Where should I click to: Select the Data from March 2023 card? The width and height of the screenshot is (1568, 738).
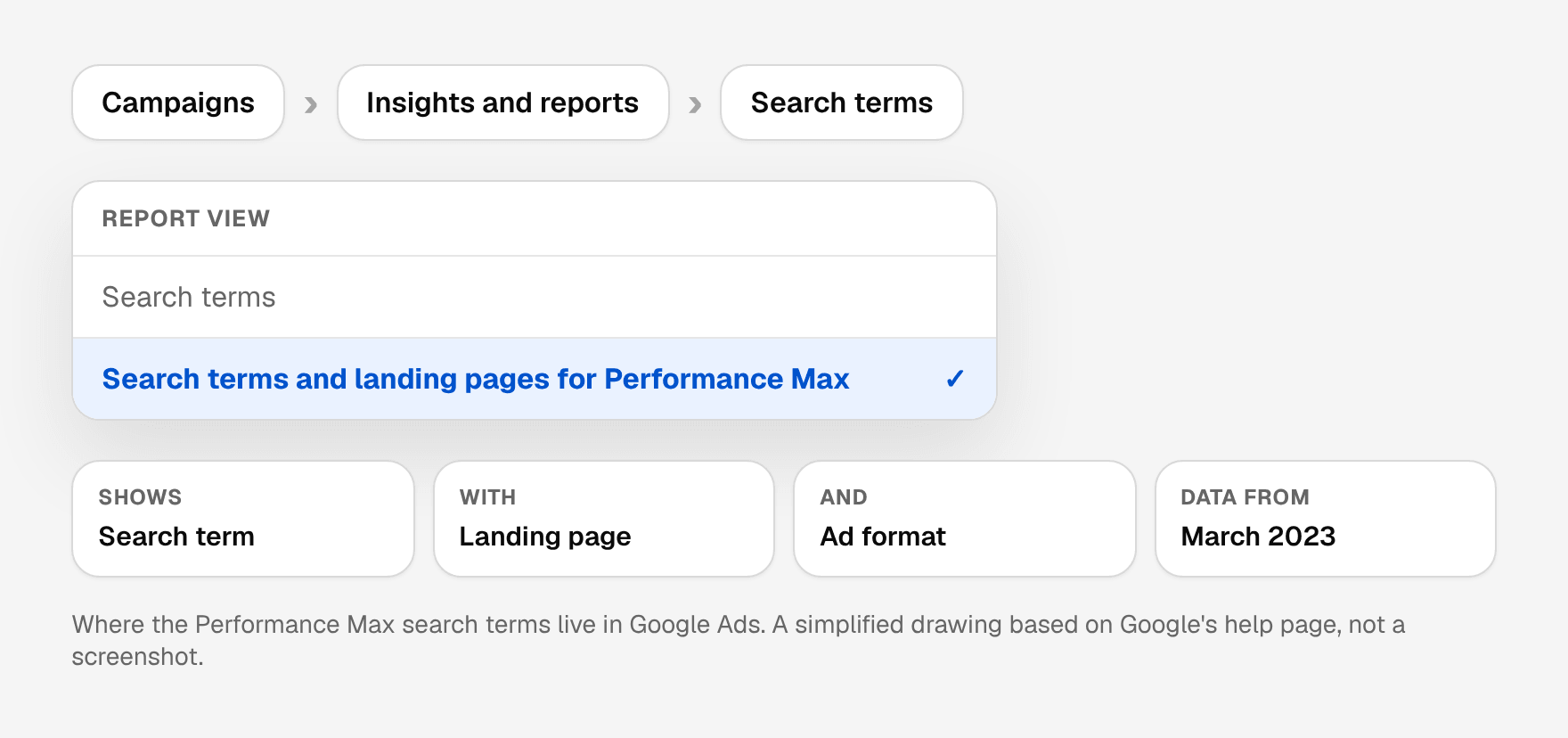click(x=1326, y=519)
